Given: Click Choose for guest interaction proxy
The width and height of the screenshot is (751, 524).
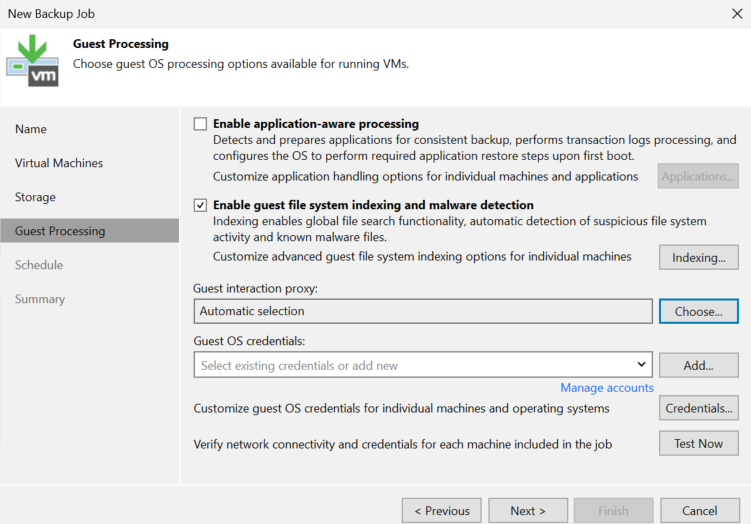Looking at the screenshot, I should tap(698, 311).
